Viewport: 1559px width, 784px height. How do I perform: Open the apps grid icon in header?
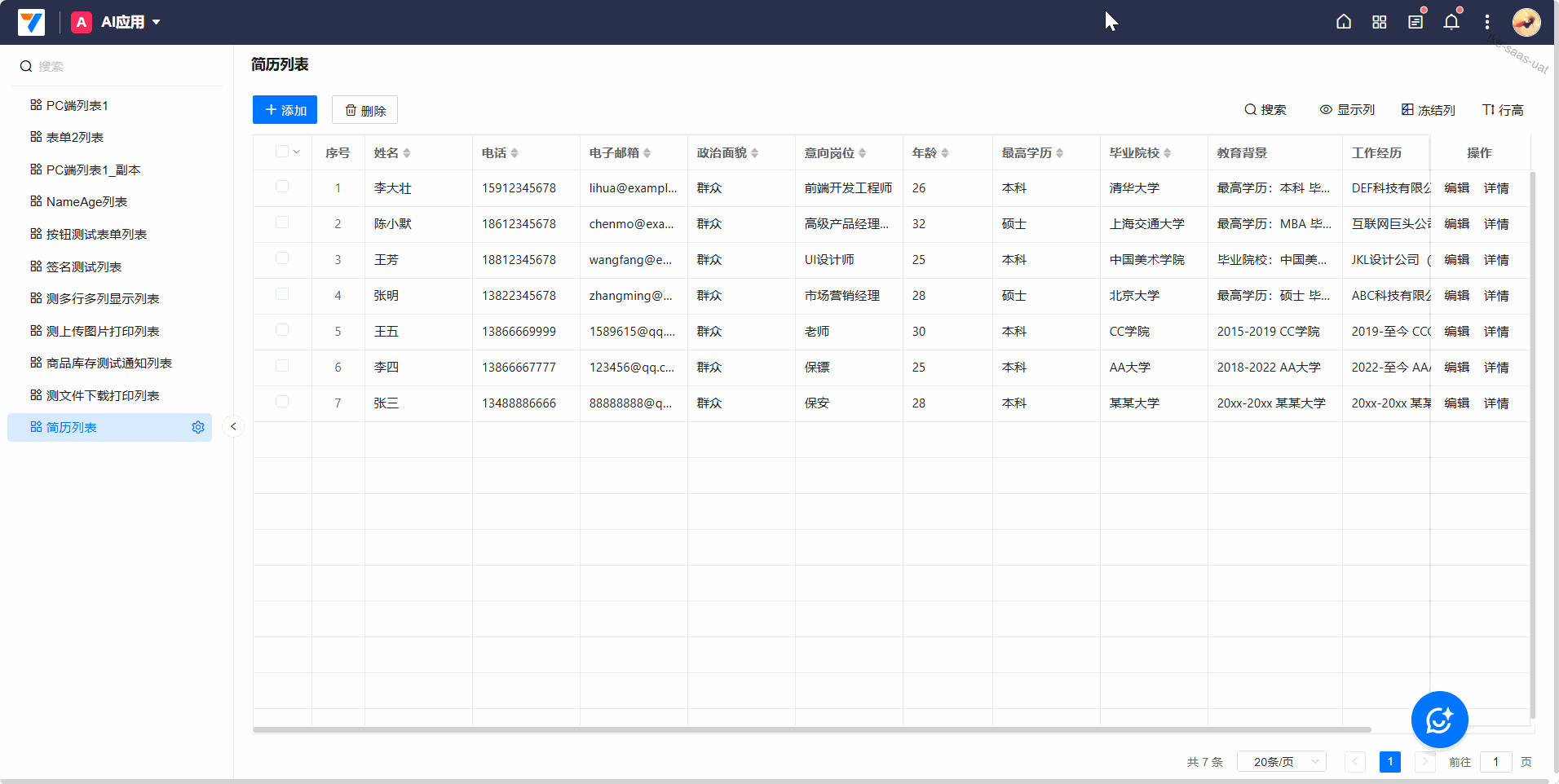coord(1380,22)
